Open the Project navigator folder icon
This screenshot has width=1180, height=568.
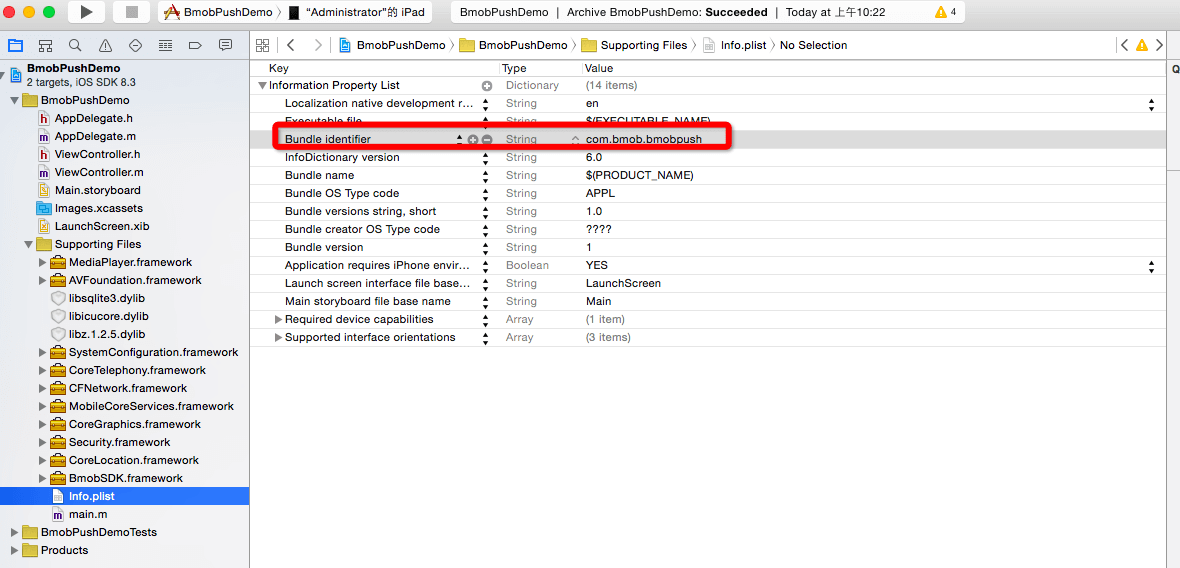pos(15,45)
